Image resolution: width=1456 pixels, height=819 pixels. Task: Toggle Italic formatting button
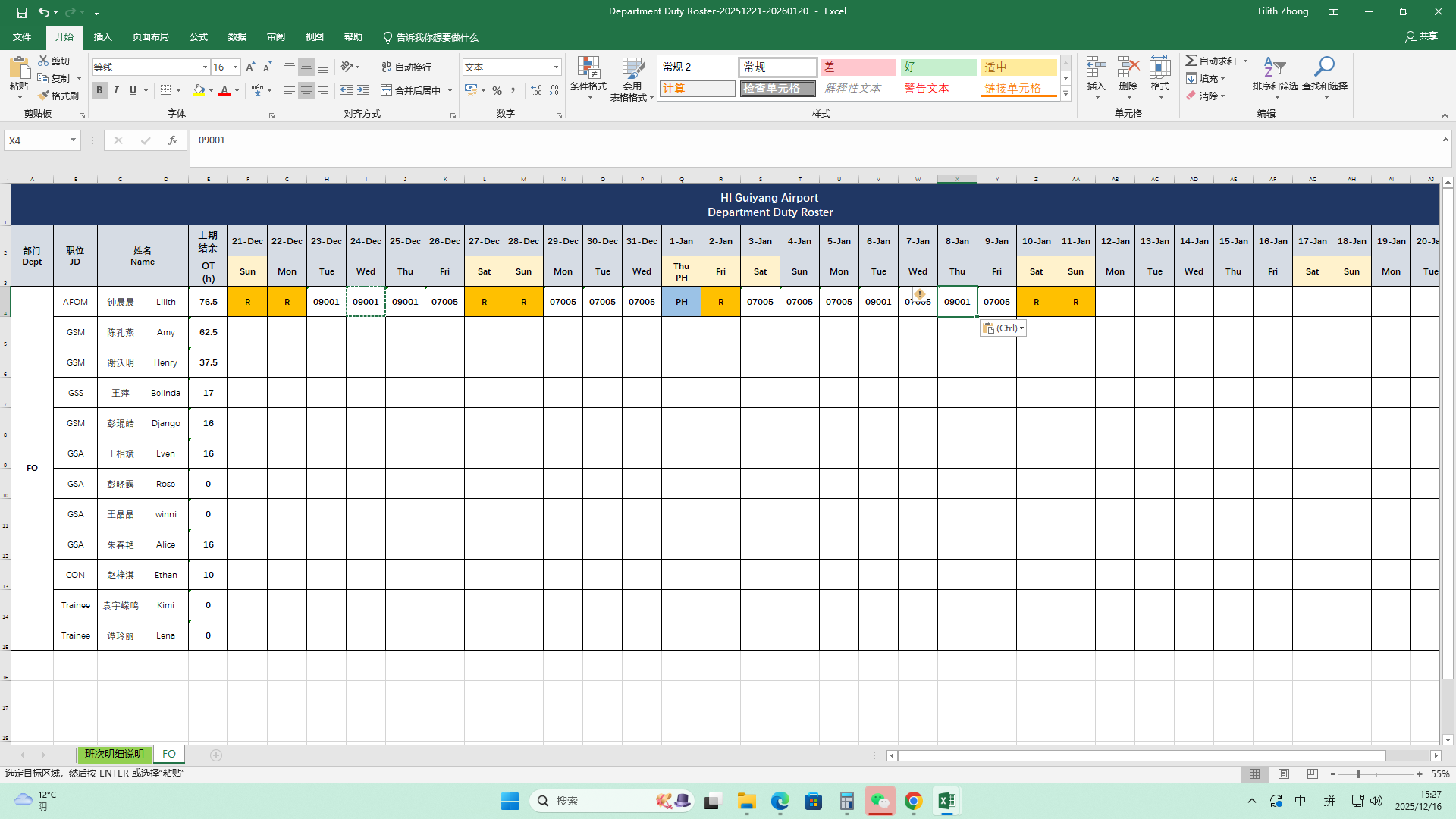click(x=116, y=90)
